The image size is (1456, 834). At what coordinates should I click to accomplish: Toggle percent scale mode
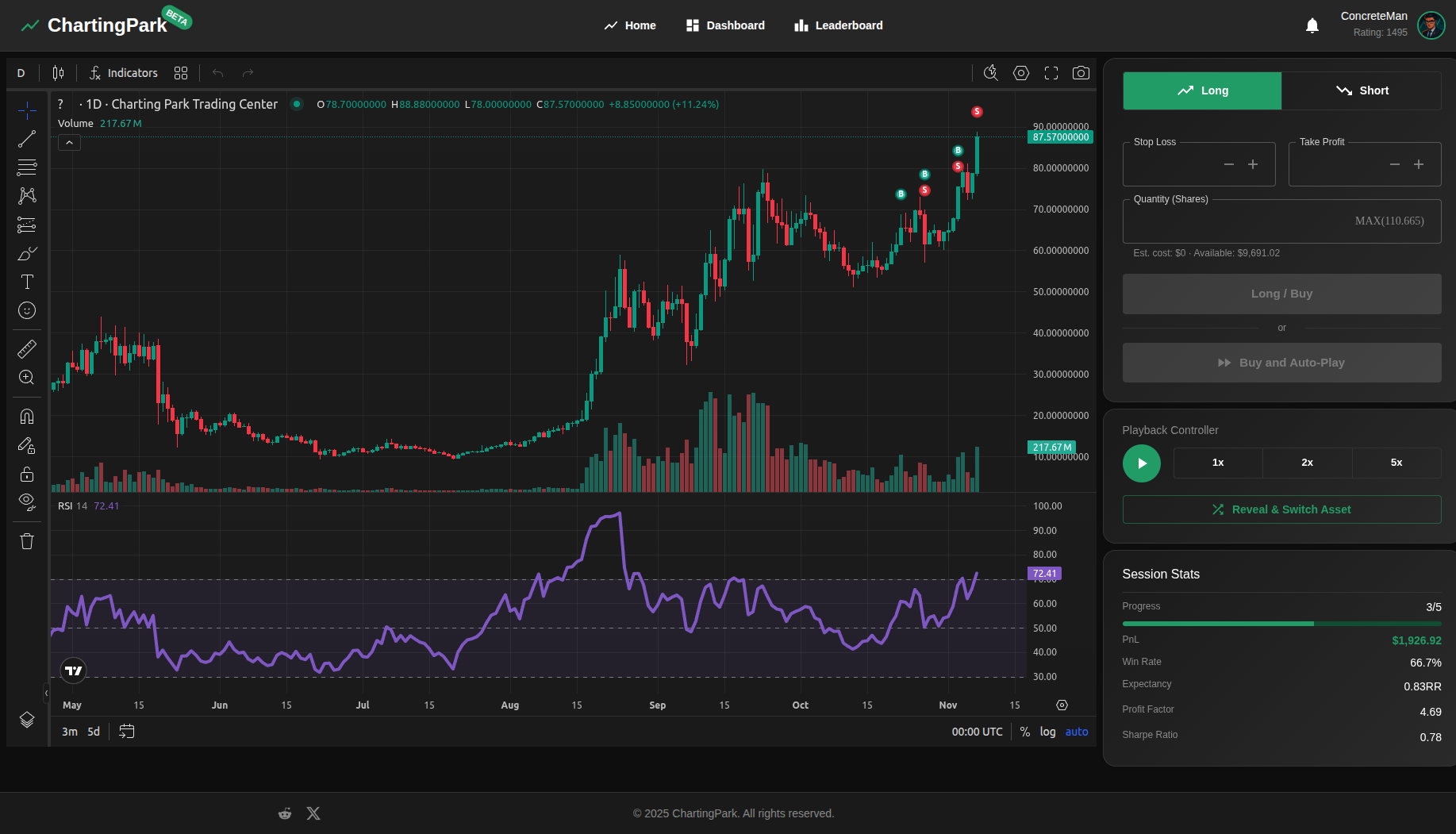point(1025,732)
